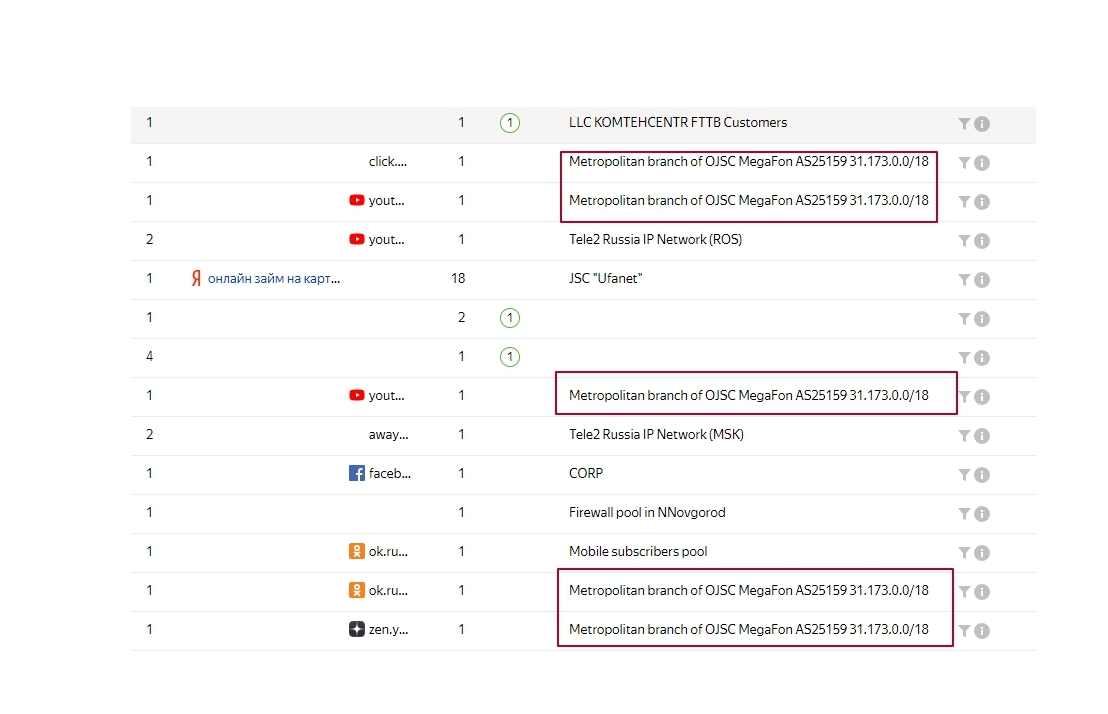Click green badge in row starting with 4
Image resolution: width=1108 pixels, height=714 pixels.
click(x=510, y=357)
